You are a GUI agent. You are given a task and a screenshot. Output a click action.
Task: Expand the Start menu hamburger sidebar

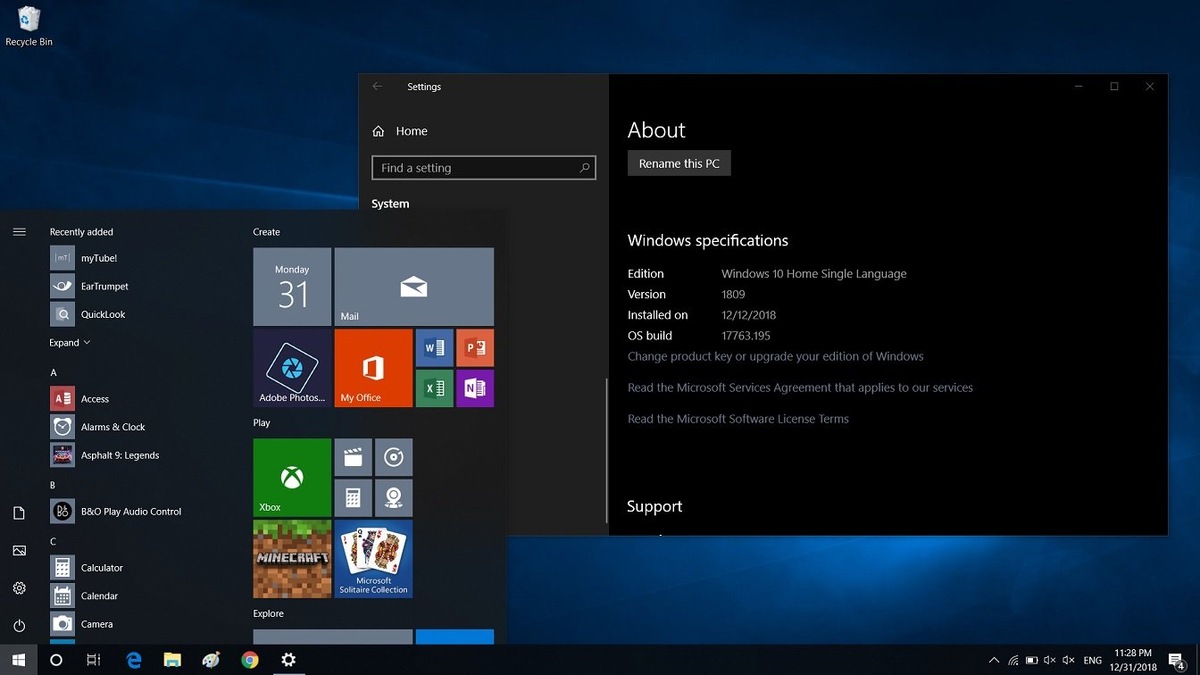[x=19, y=231]
